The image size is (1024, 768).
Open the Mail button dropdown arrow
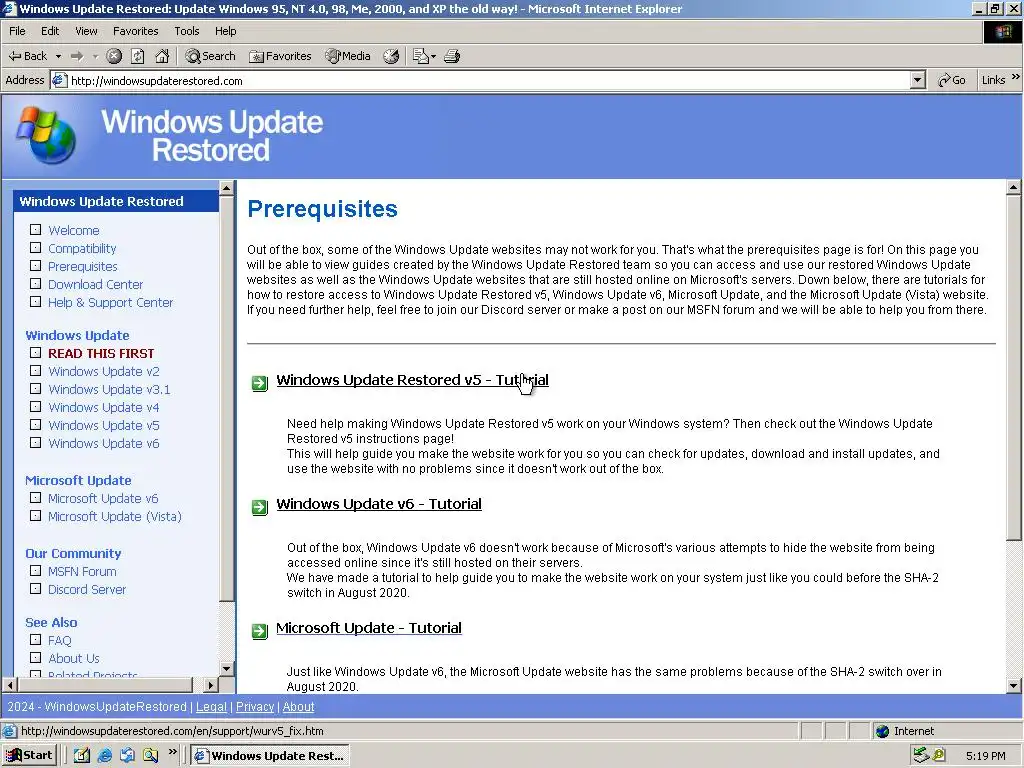click(x=433, y=57)
